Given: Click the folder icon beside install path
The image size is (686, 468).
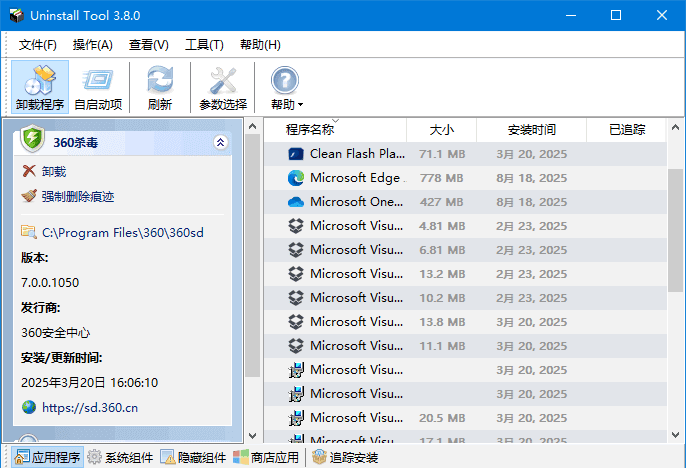Looking at the screenshot, I should pyautogui.click(x=29, y=232).
